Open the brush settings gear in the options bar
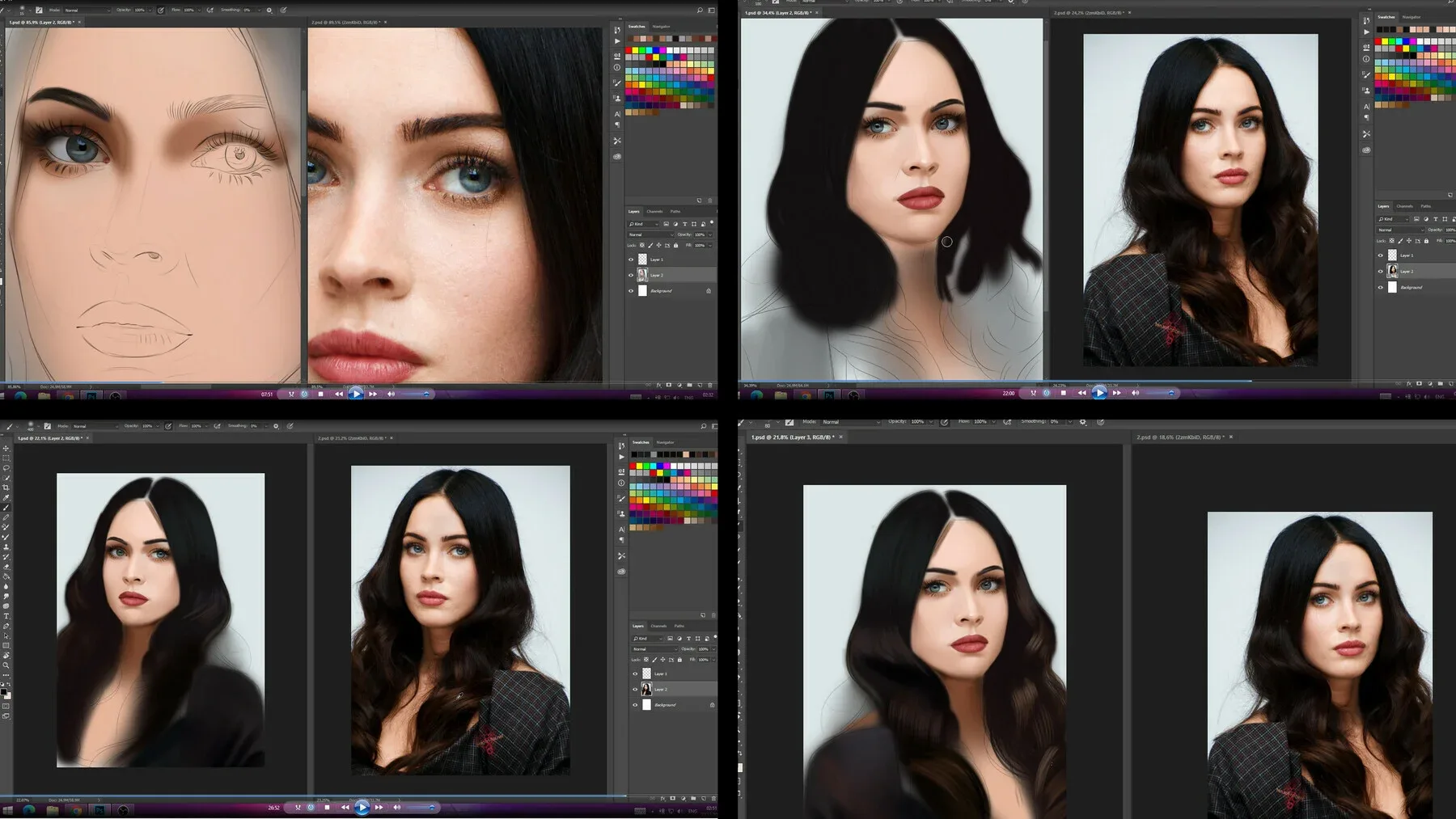 pos(276,426)
